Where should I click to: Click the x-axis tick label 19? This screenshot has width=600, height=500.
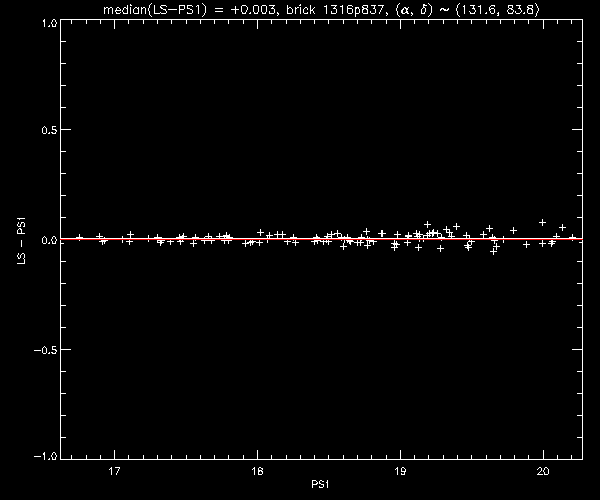[400, 471]
